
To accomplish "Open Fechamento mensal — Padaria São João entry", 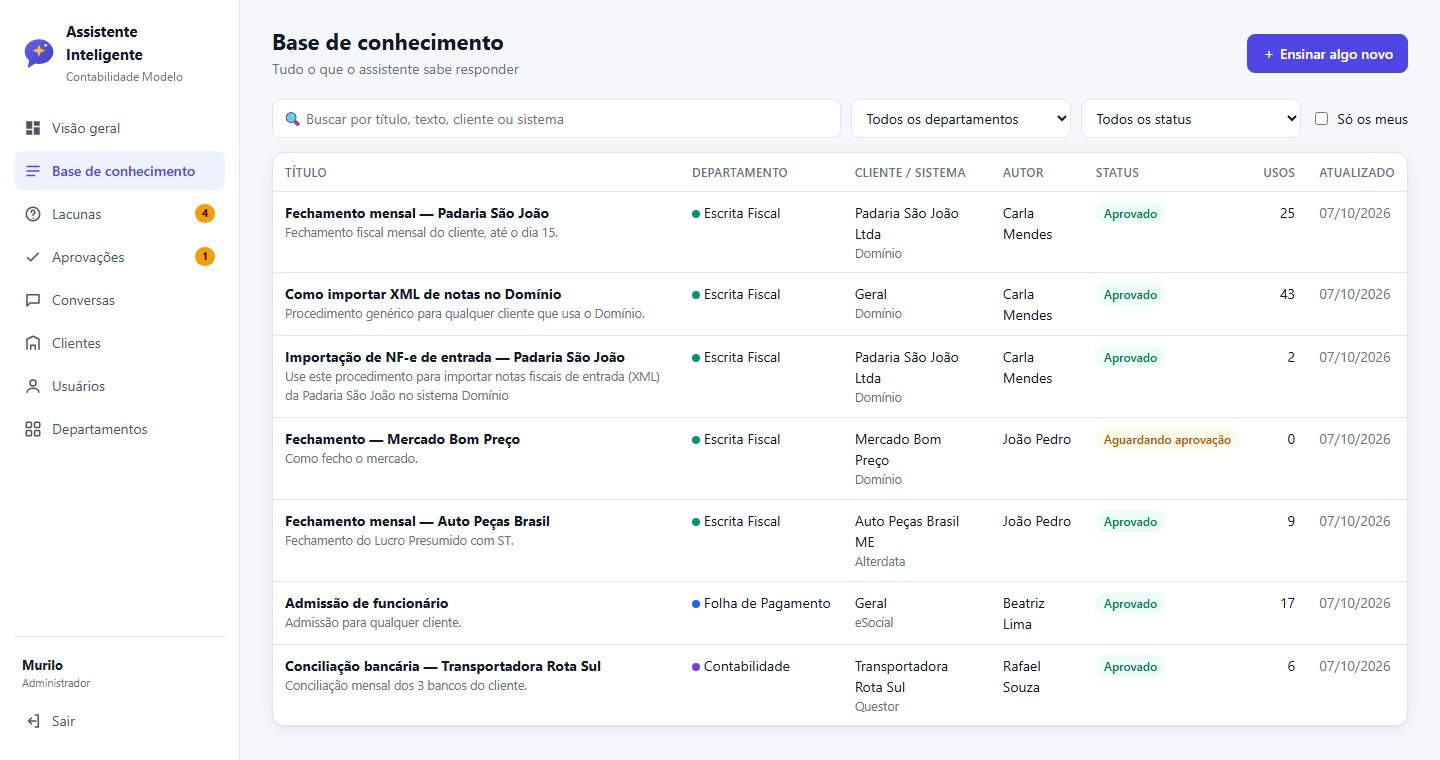I will click(417, 213).
